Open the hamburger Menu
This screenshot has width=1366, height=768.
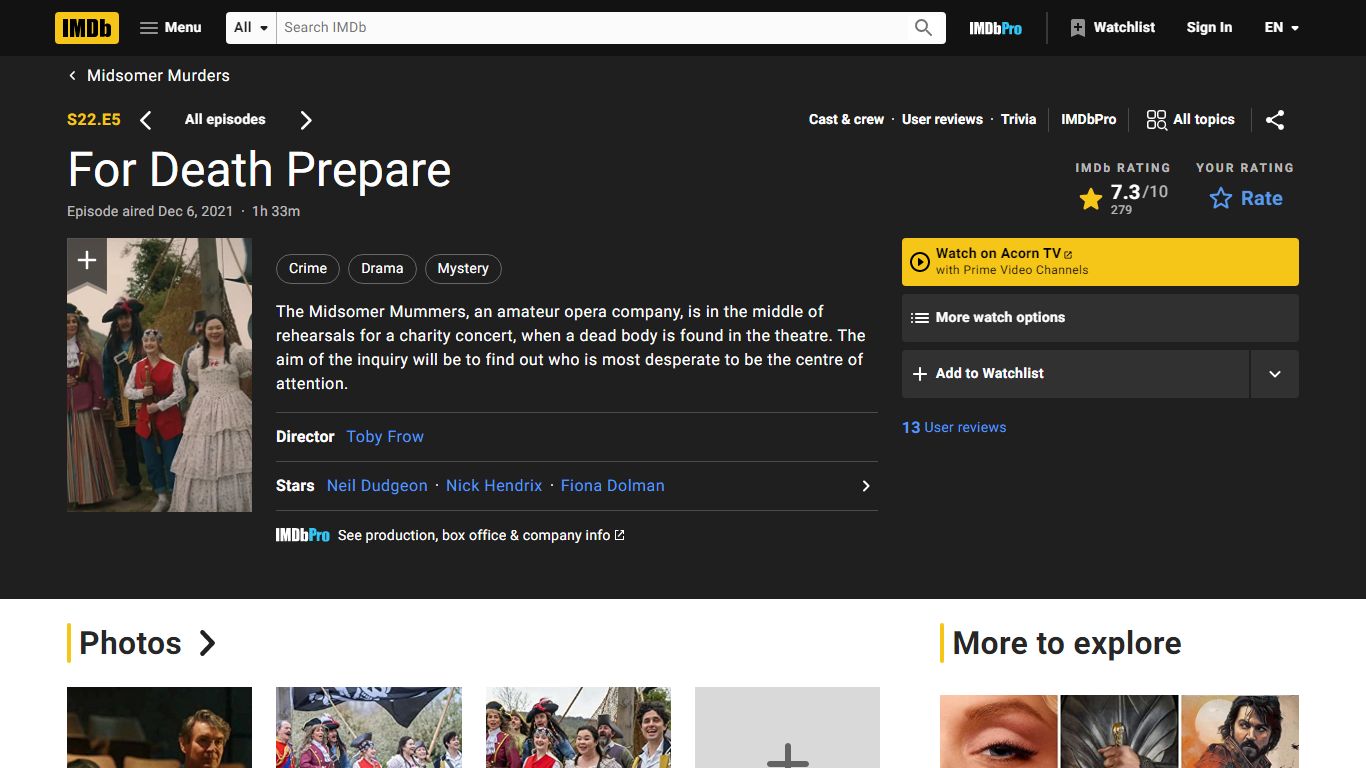coord(171,28)
